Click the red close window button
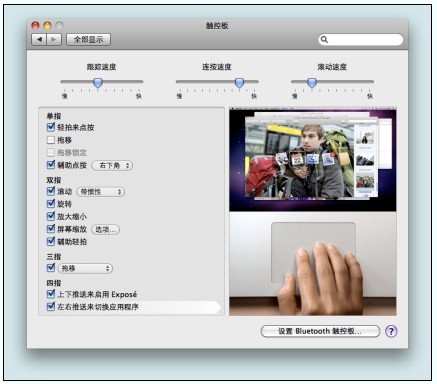The height and width of the screenshot is (384, 437). 35,25
